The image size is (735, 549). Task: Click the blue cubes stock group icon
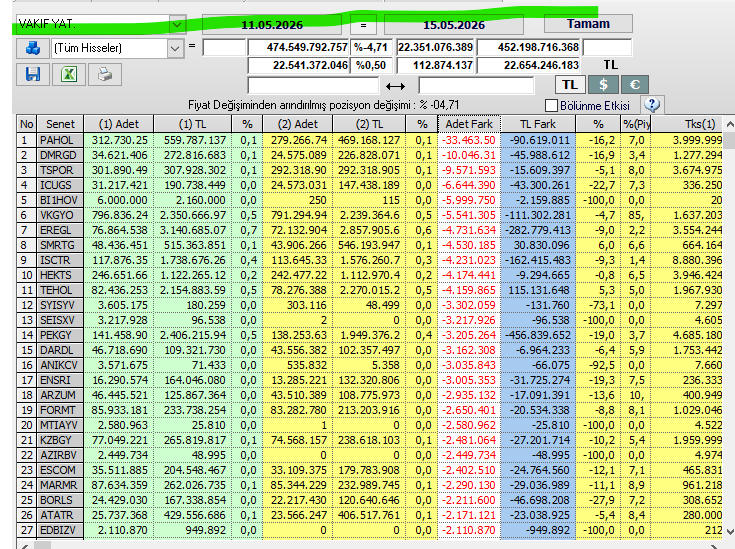pos(33,48)
